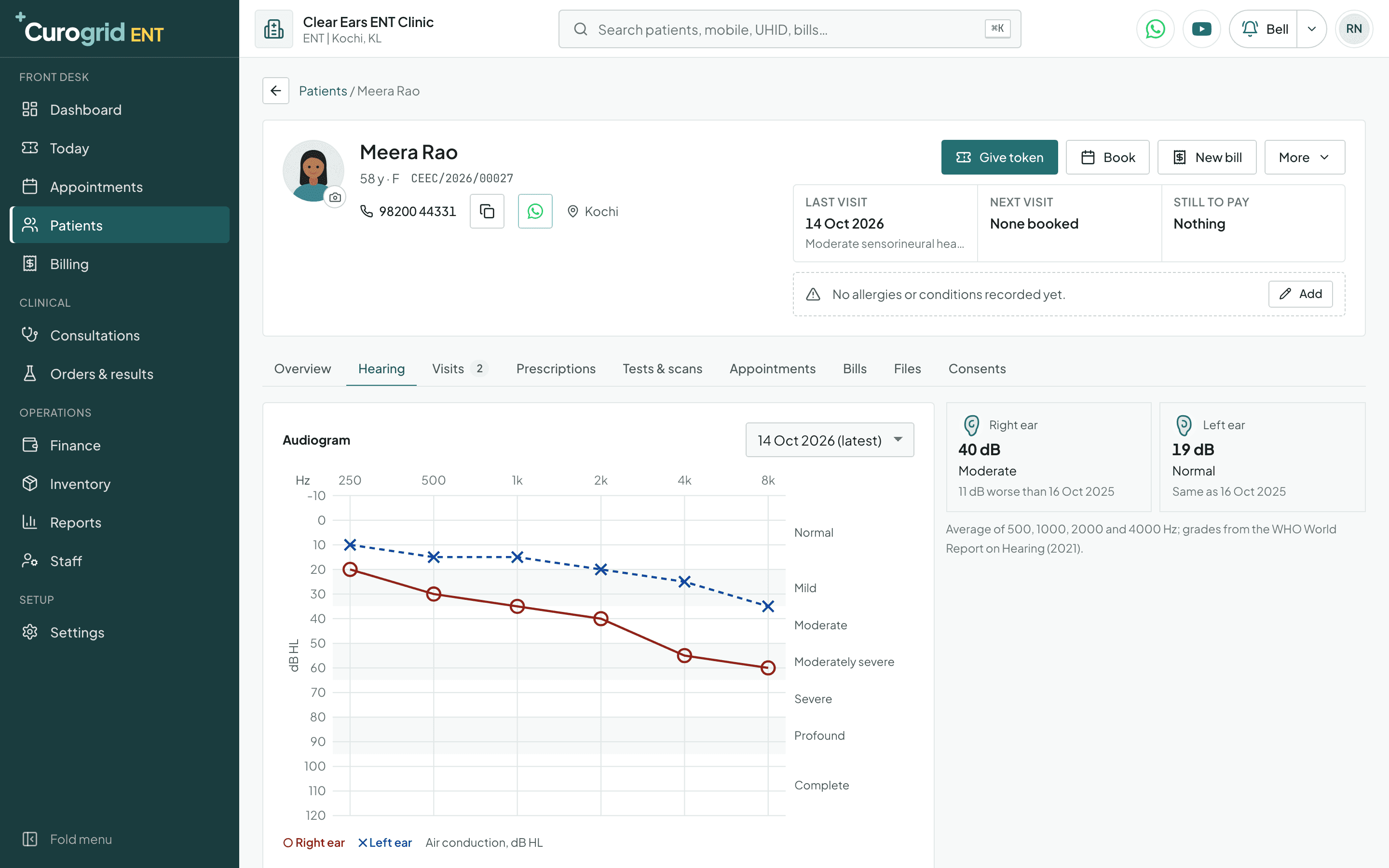The image size is (1389, 868).
Task: Click the clinic building icon
Action: click(x=274, y=29)
